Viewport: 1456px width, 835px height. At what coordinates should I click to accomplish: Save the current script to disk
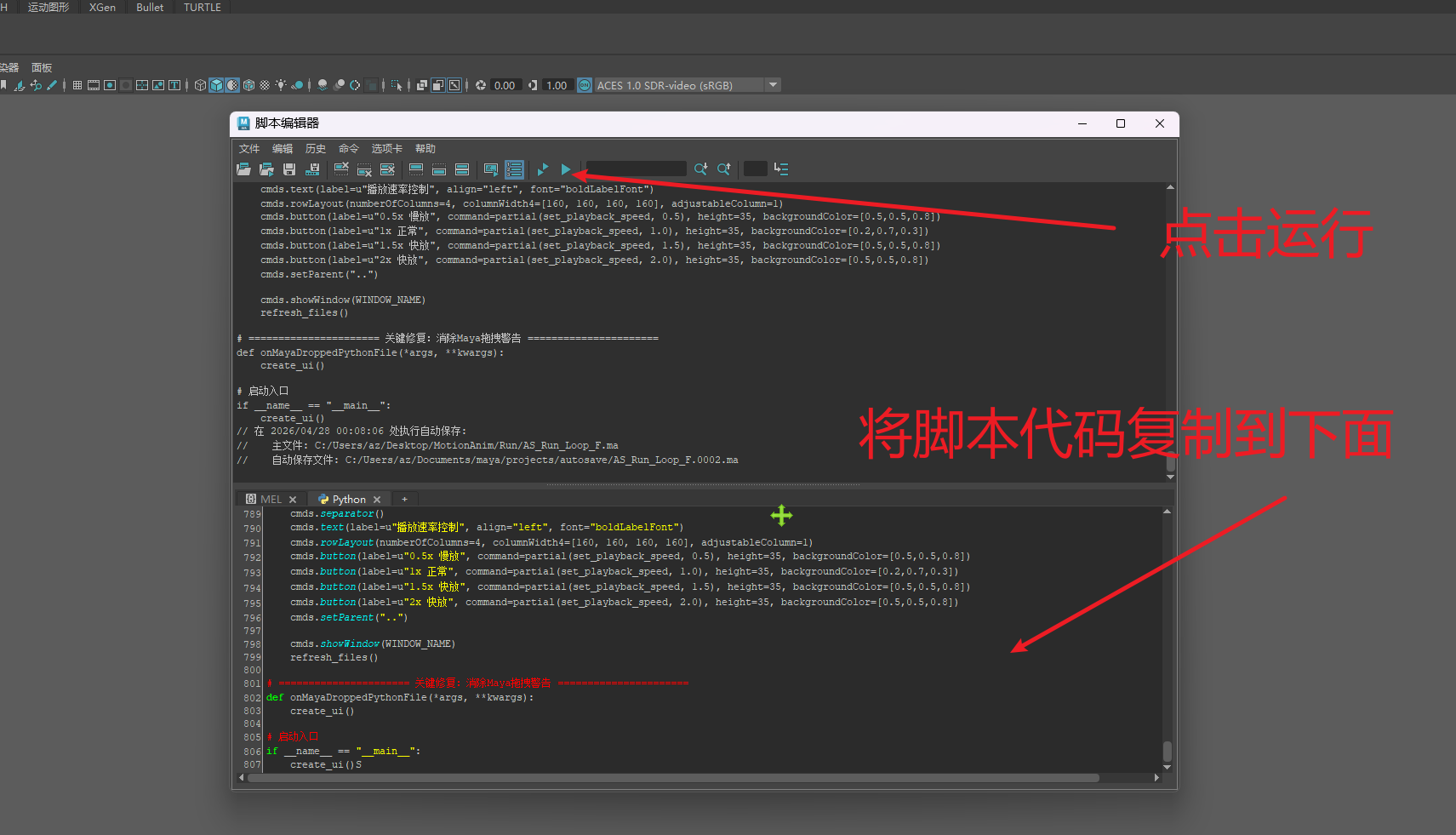289,169
